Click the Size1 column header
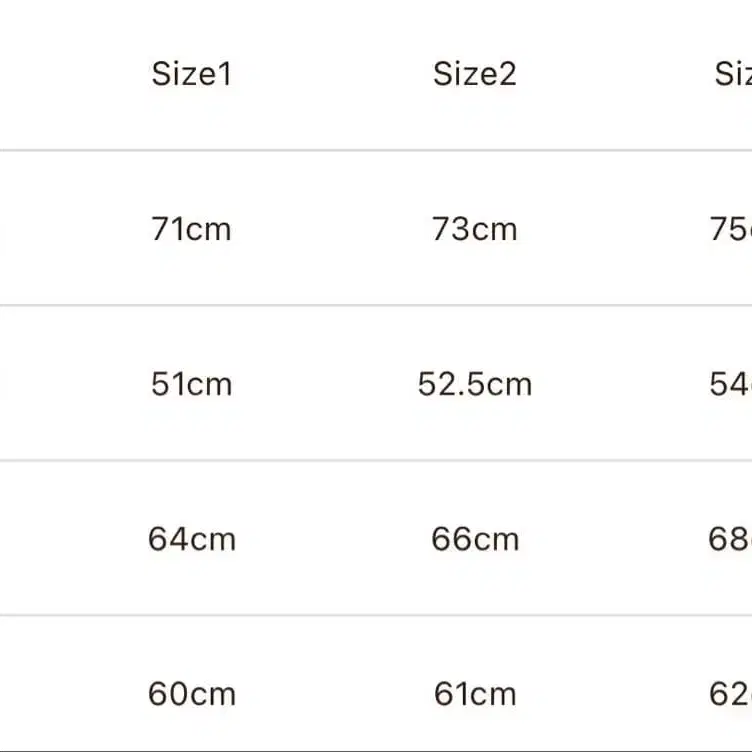The width and height of the screenshot is (752, 752). tap(191, 74)
